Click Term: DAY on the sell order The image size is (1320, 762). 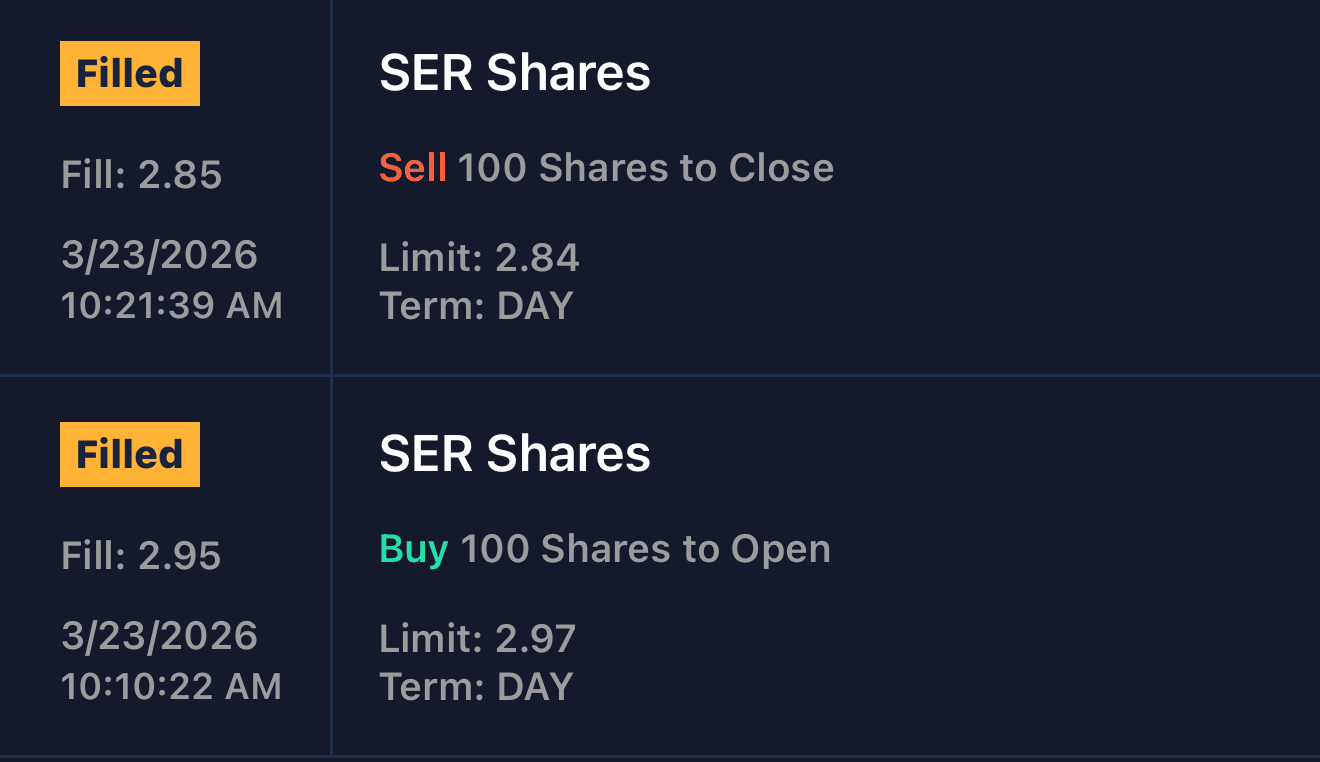pyautogui.click(x=476, y=306)
